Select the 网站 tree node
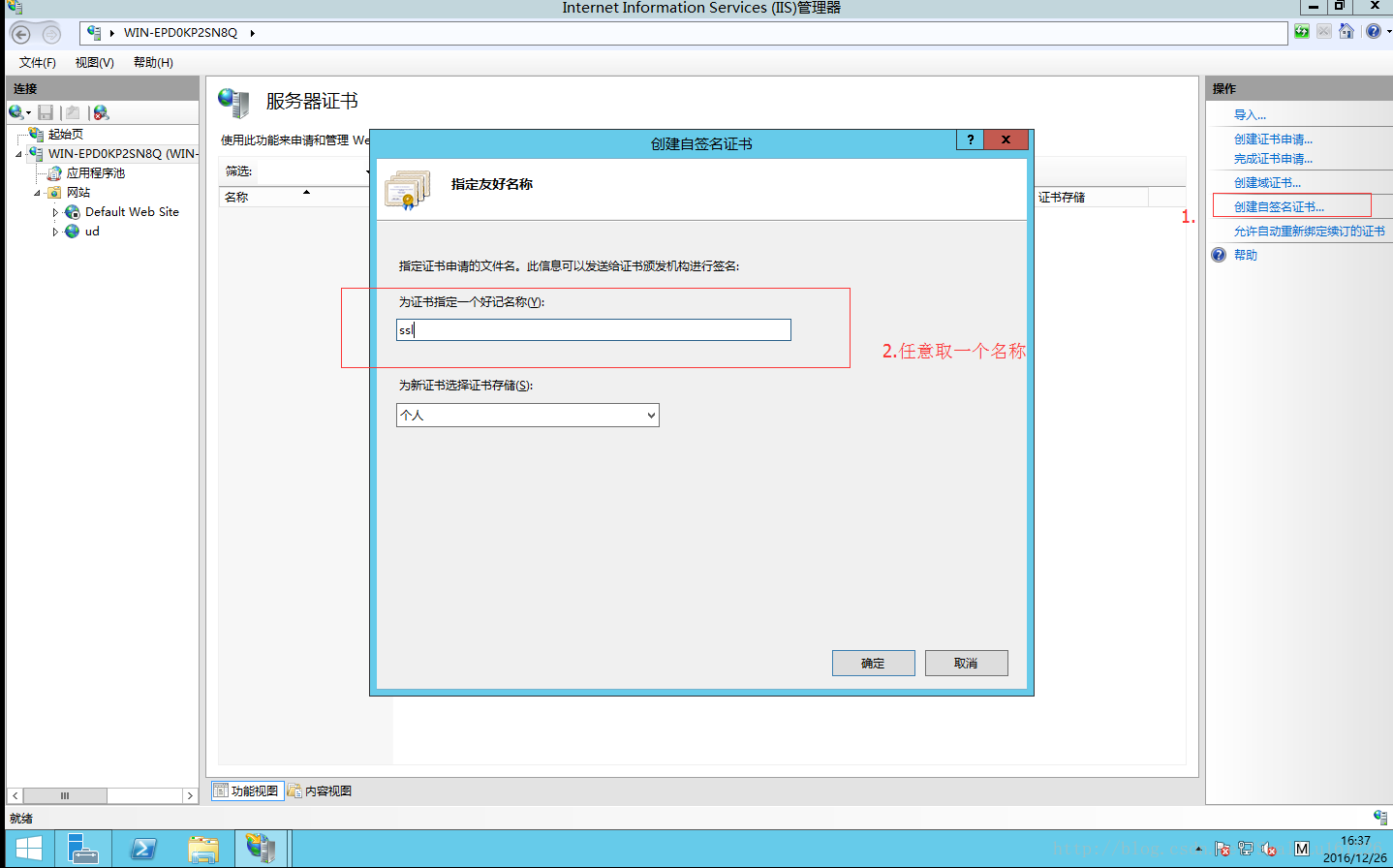The height and width of the screenshot is (868, 1393). tap(78, 193)
